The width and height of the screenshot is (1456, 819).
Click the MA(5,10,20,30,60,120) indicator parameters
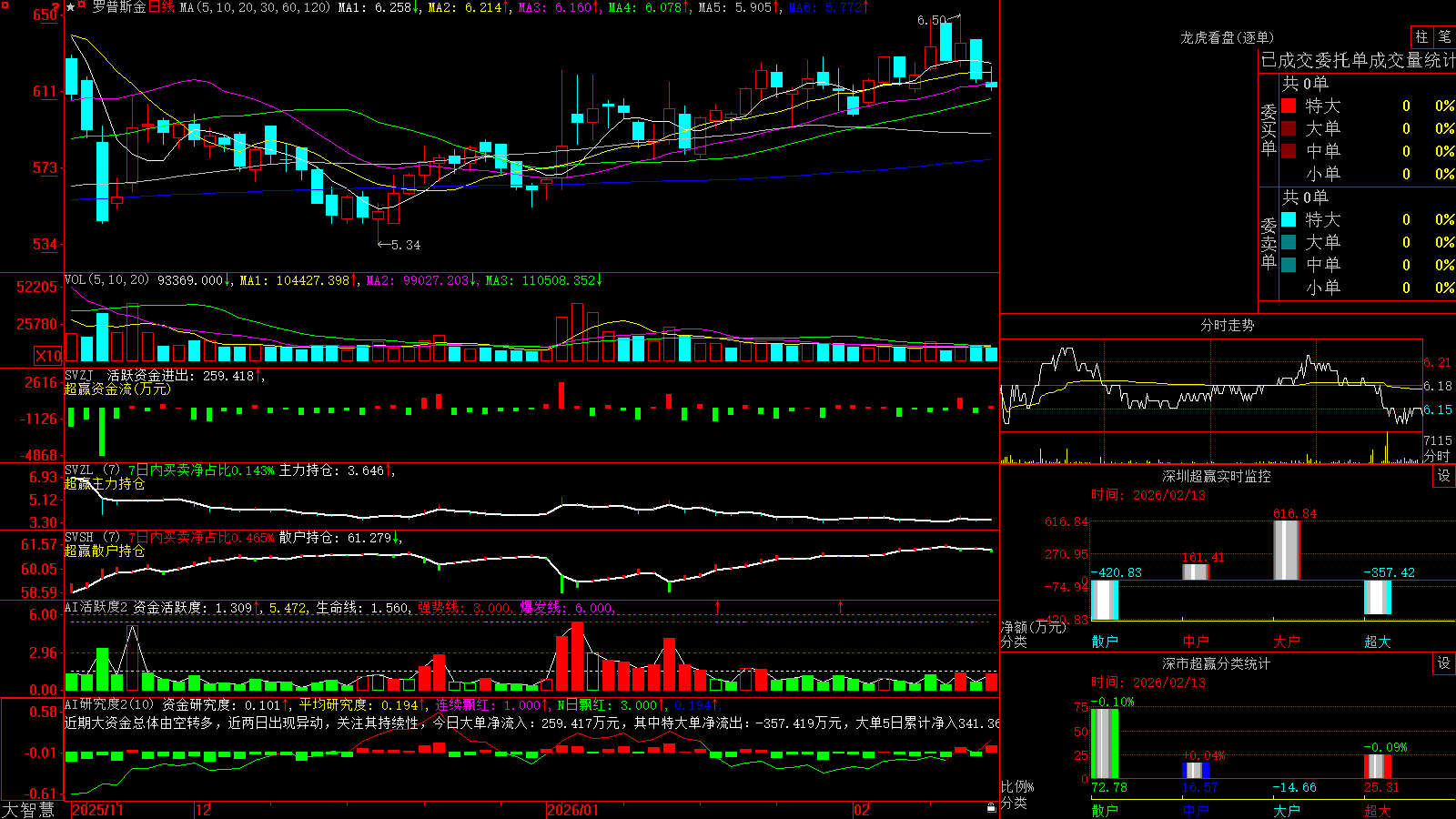pos(255,7)
